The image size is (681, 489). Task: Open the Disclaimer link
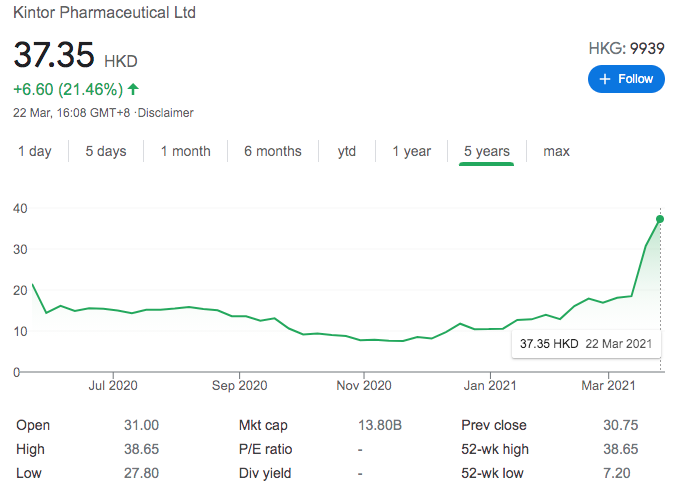click(x=166, y=113)
